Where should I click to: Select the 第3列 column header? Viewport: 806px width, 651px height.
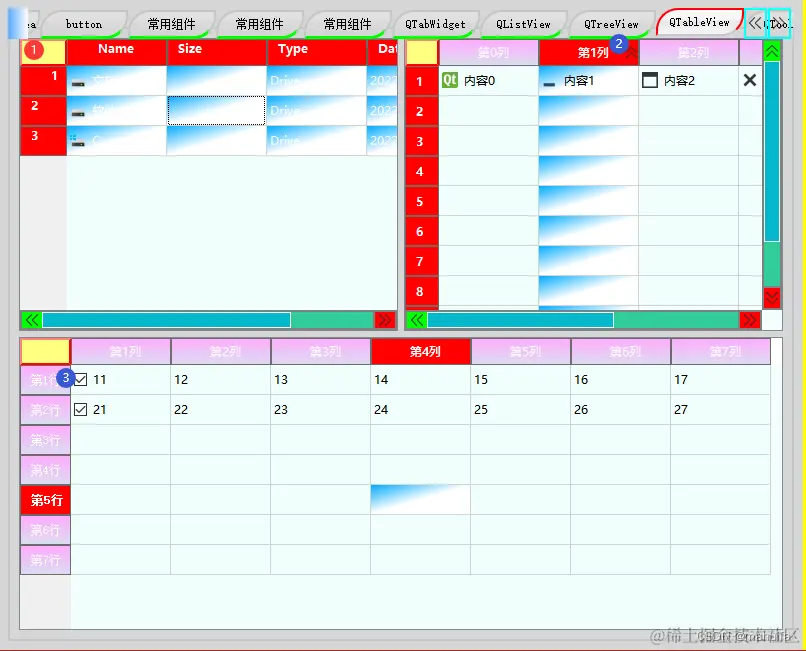(321, 352)
